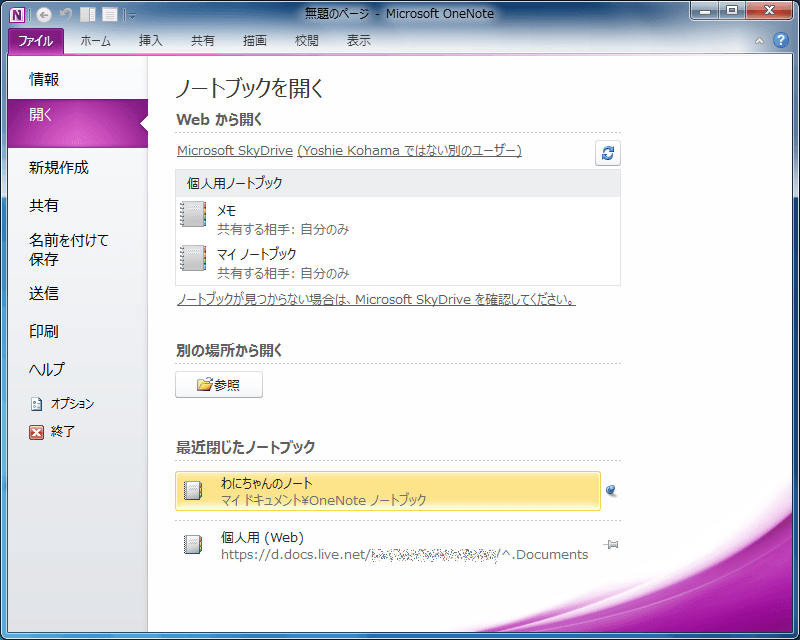The width and height of the screenshot is (800, 640).
Task: Click the red 終了 exit icon
Action: click(x=36, y=432)
